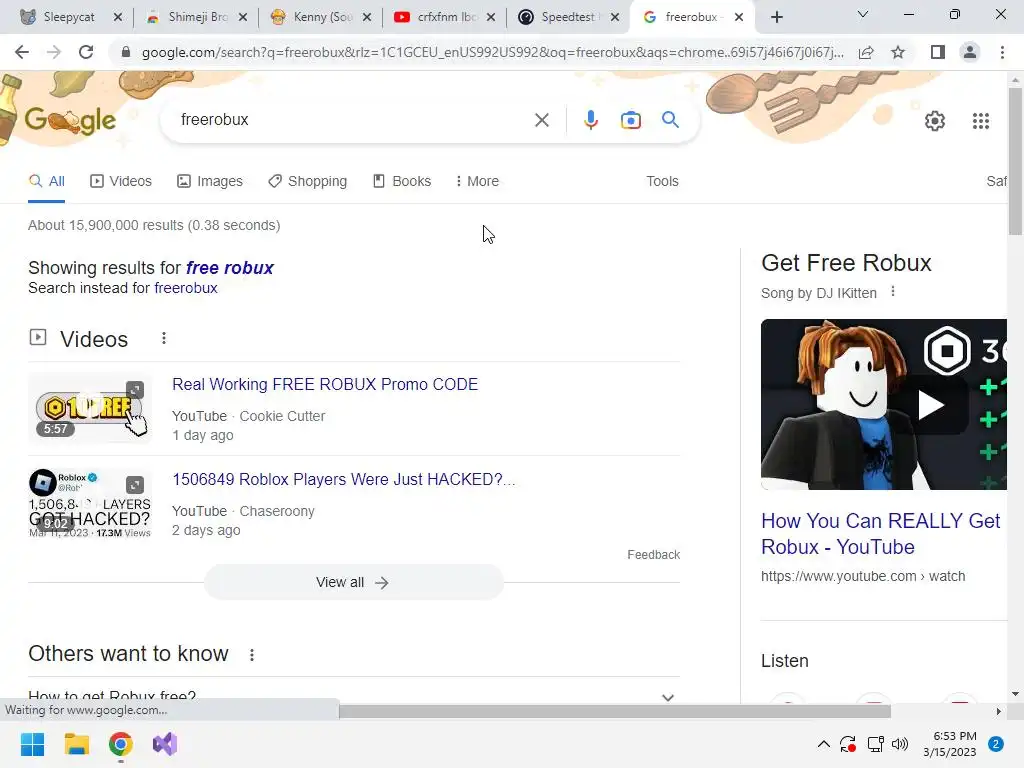Screen dimensions: 1024x768
Task: Close the Speedtest tab
Action: [615, 18]
